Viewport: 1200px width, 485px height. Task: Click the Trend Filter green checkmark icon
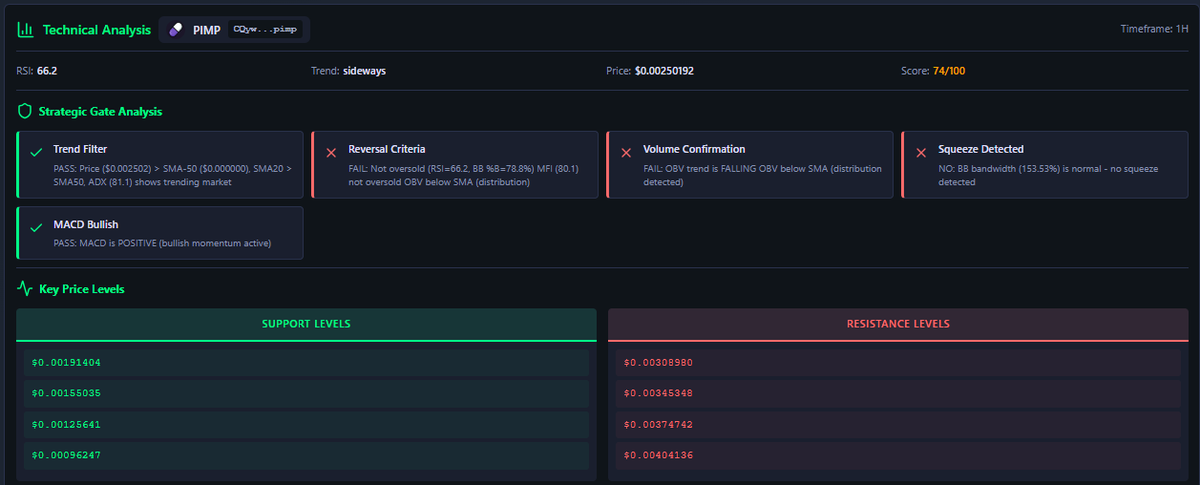click(x=36, y=152)
